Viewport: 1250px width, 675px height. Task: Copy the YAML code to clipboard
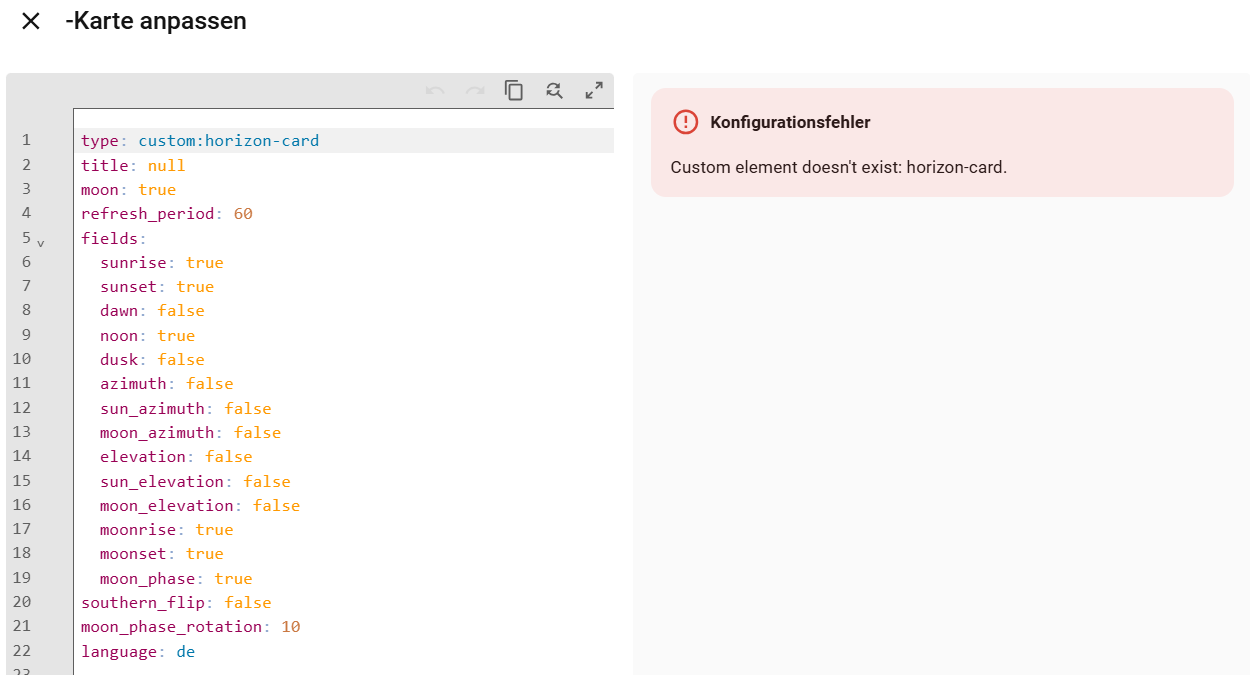click(x=514, y=91)
